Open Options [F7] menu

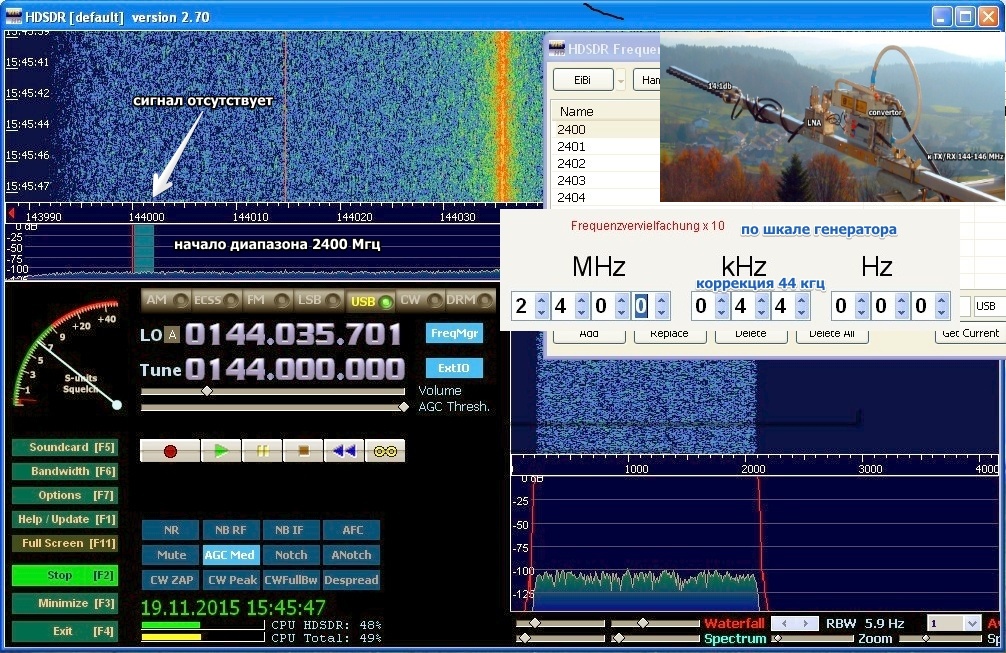coord(65,496)
